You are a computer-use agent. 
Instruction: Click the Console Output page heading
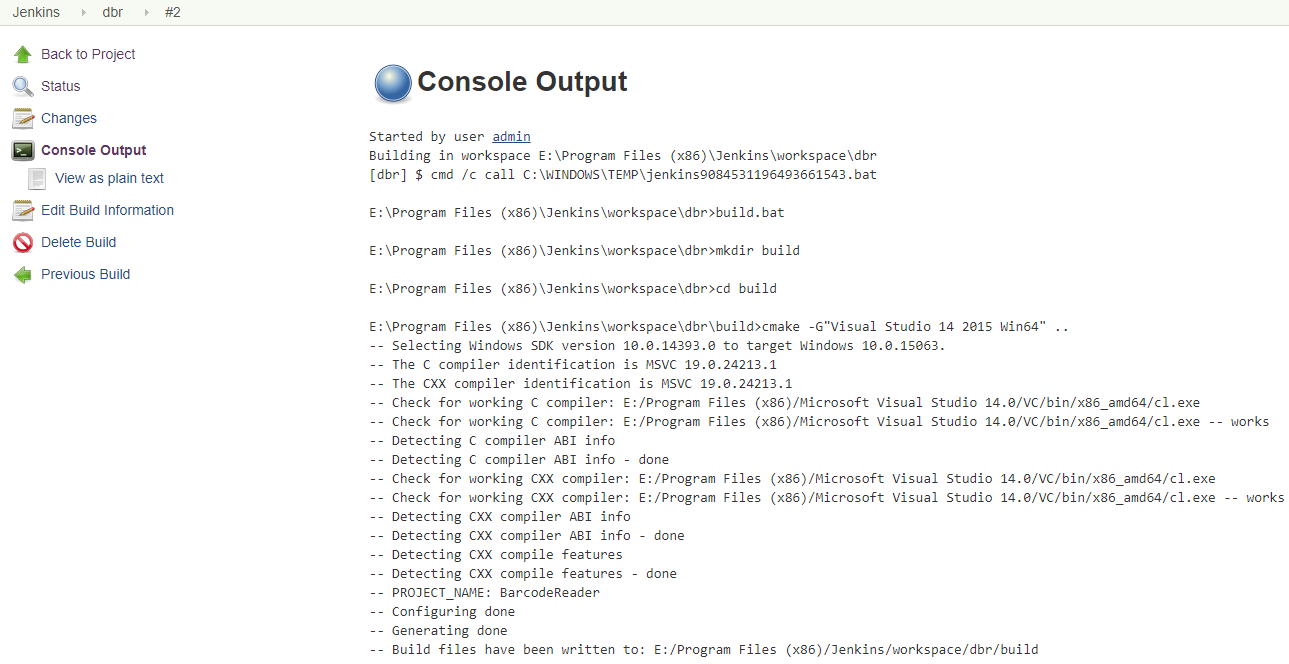click(x=522, y=82)
